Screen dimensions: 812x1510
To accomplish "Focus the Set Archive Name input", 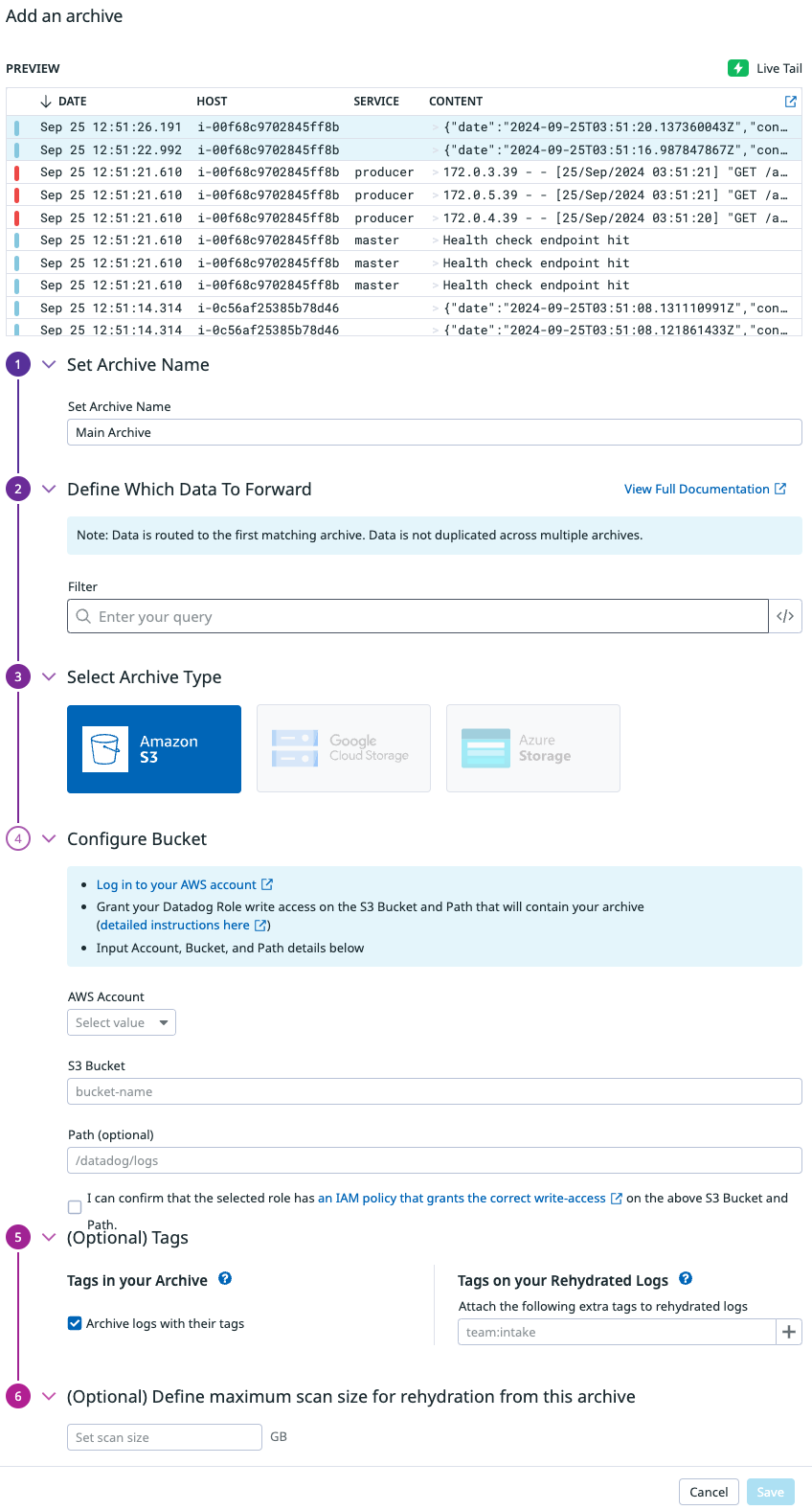I will click(x=435, y=432).
